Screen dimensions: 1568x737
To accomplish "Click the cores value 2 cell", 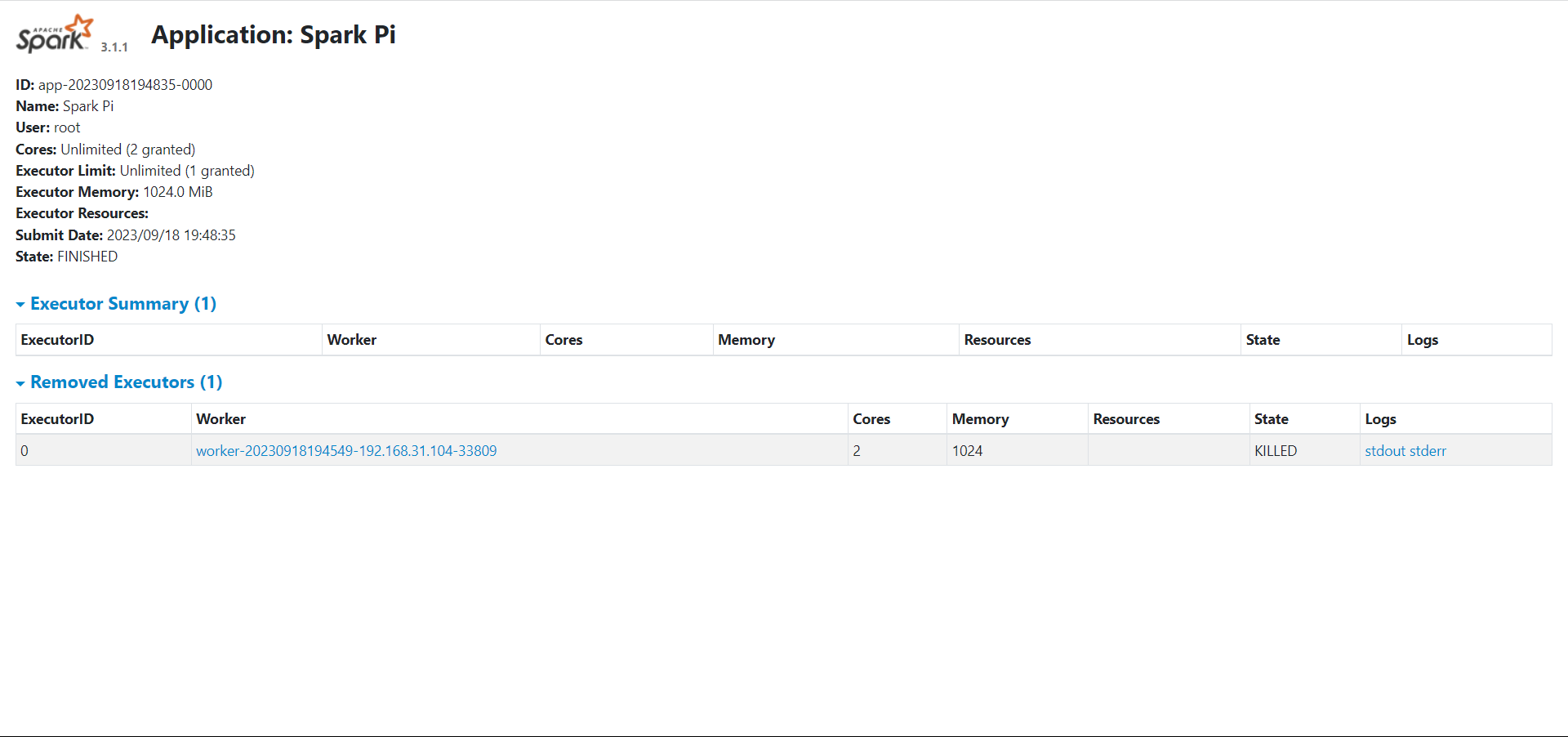I will point(898,451).
